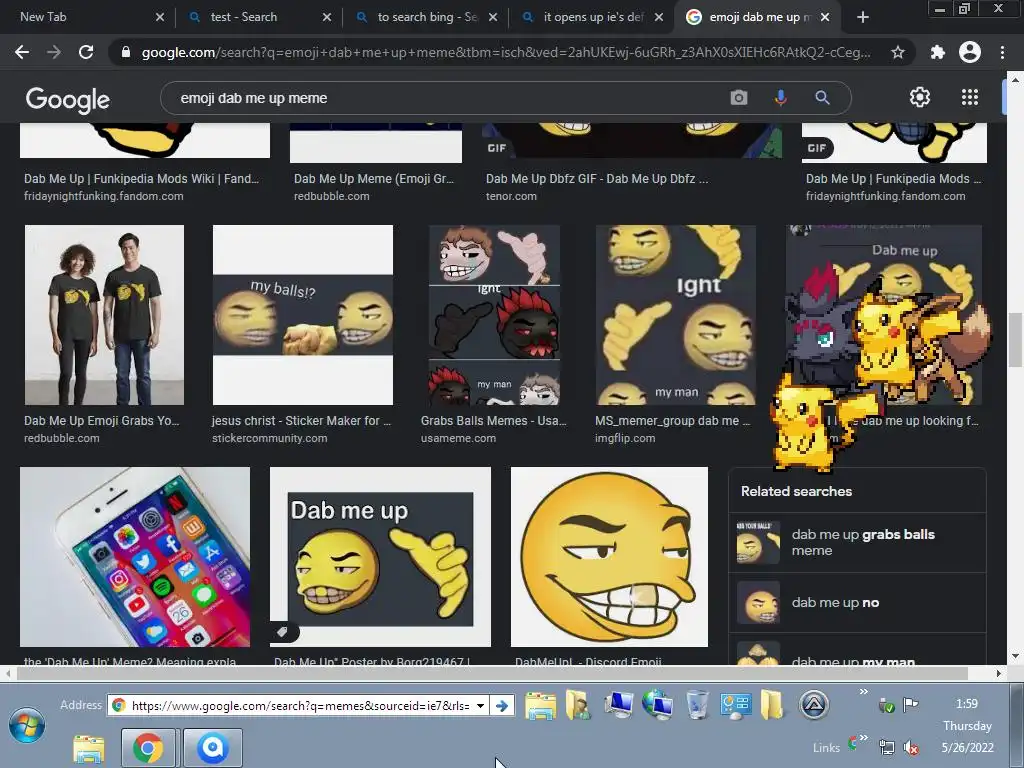1024x768 pixels.
Task: Go back with the browser back arrow
Action: (22, 52)
